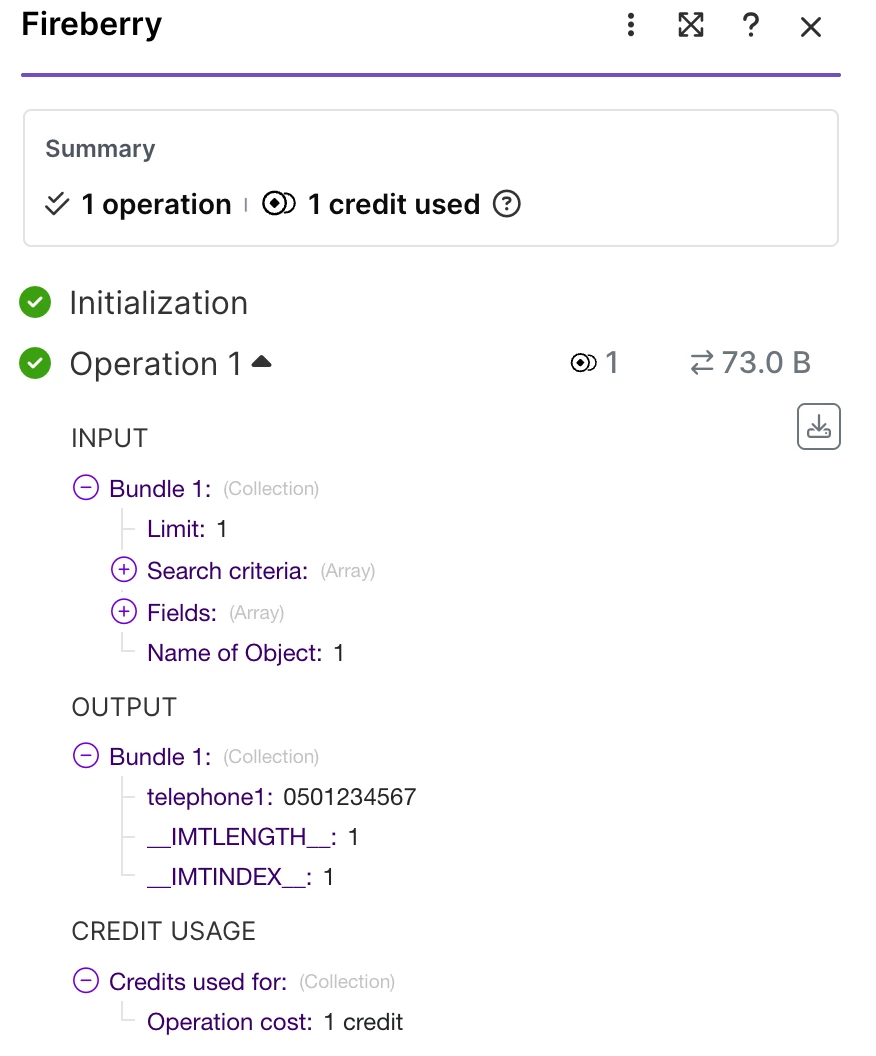Download the operation output bundles
The width and height of the screenshot is (876, 1056).
tap(818, 427)
